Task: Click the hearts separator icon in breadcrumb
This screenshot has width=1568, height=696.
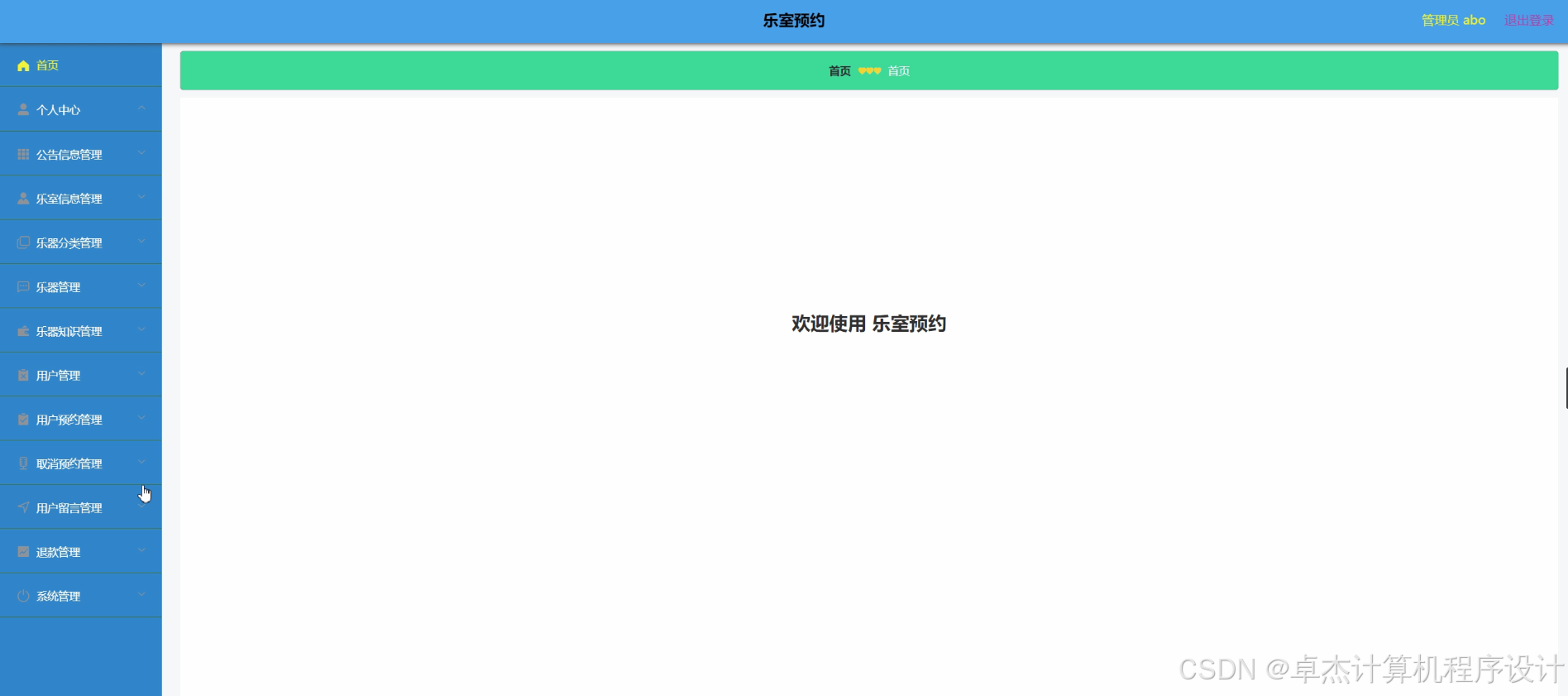Action: (x=869, y=71)
